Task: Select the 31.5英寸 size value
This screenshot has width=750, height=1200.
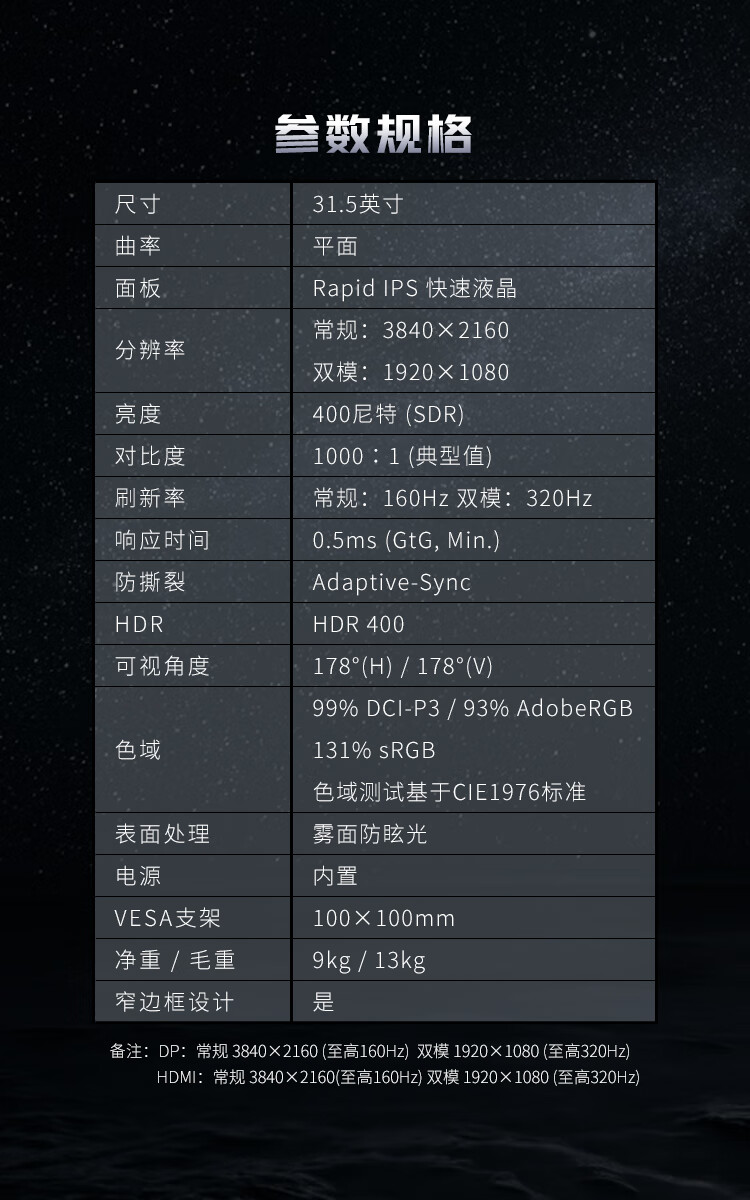Action: tap(358, 205)
